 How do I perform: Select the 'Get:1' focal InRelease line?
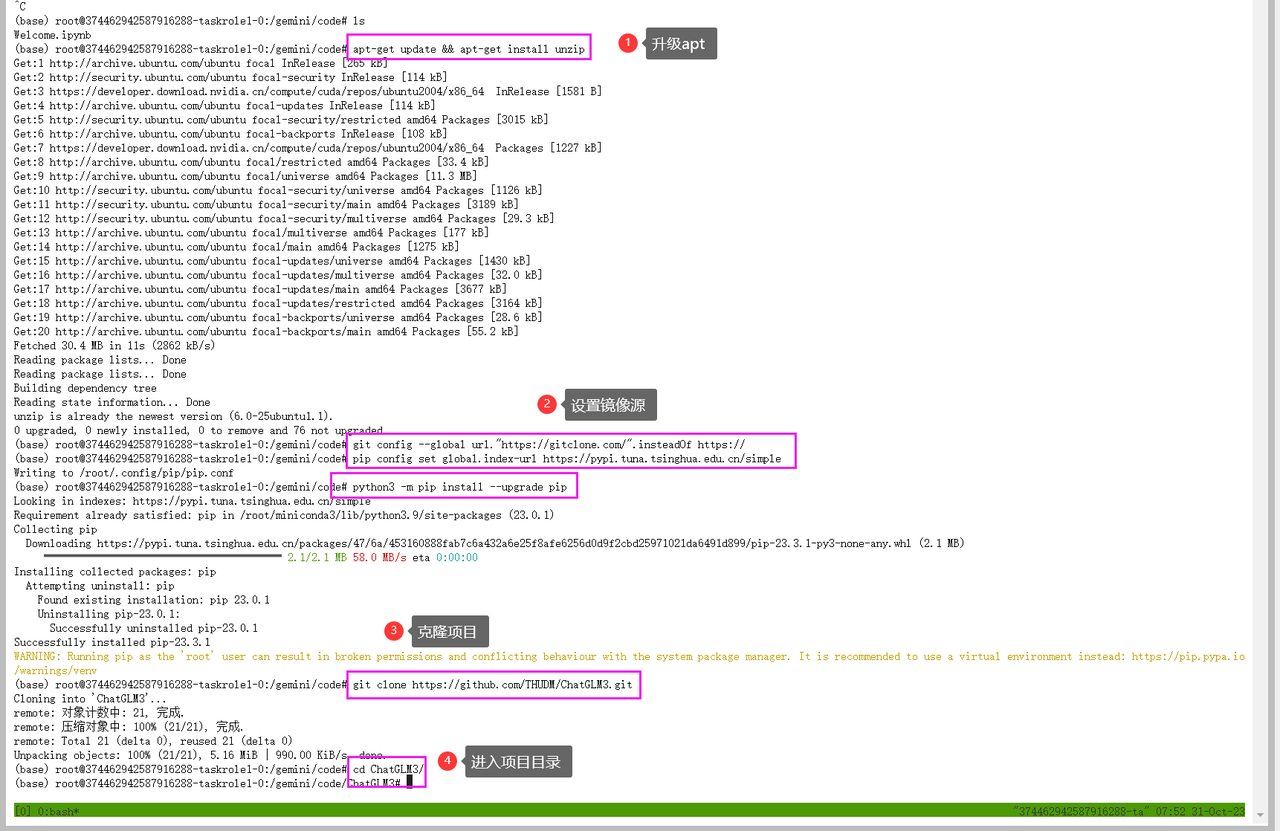pos(201,63)
